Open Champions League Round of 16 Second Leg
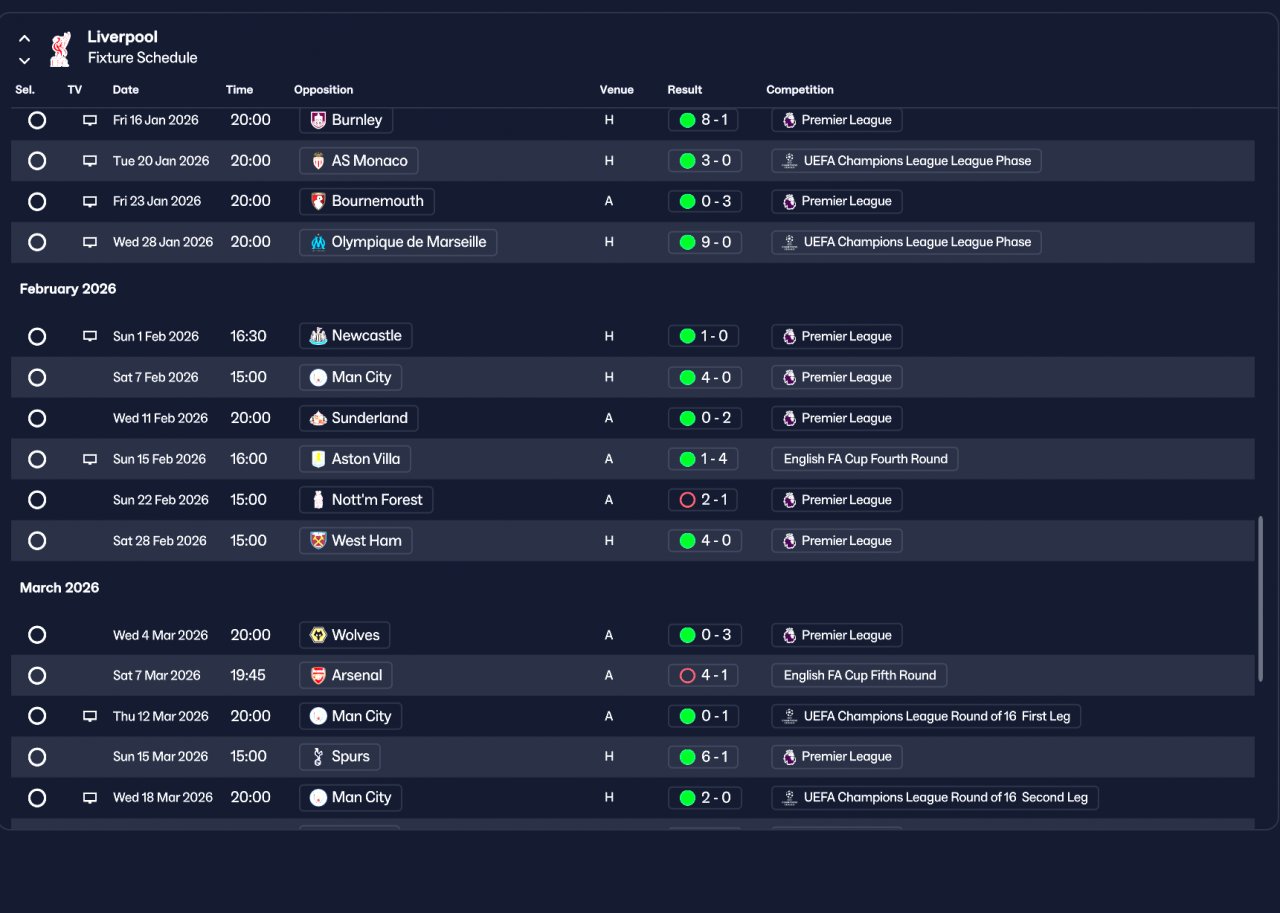 [x=935, y=797]
